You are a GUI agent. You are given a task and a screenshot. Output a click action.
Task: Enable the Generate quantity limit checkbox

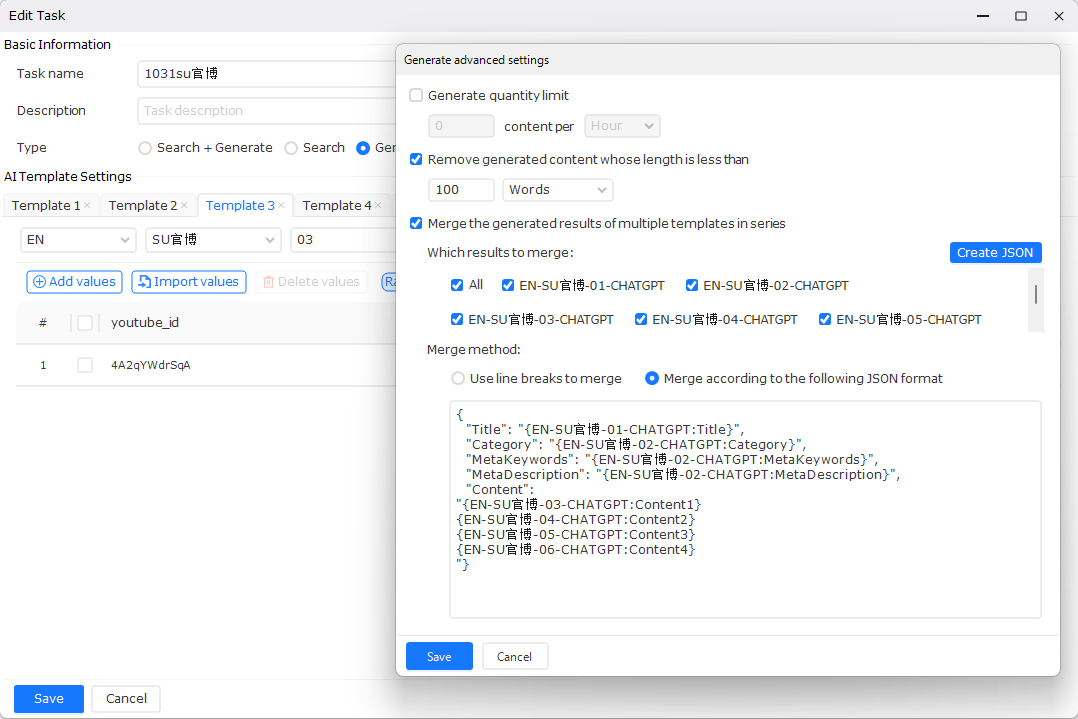click(416, 96)
